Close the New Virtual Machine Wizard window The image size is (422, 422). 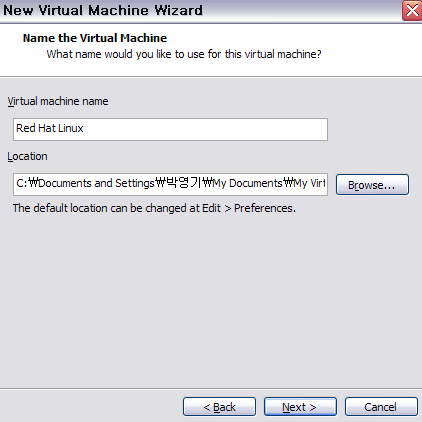(x=412, y=11)
